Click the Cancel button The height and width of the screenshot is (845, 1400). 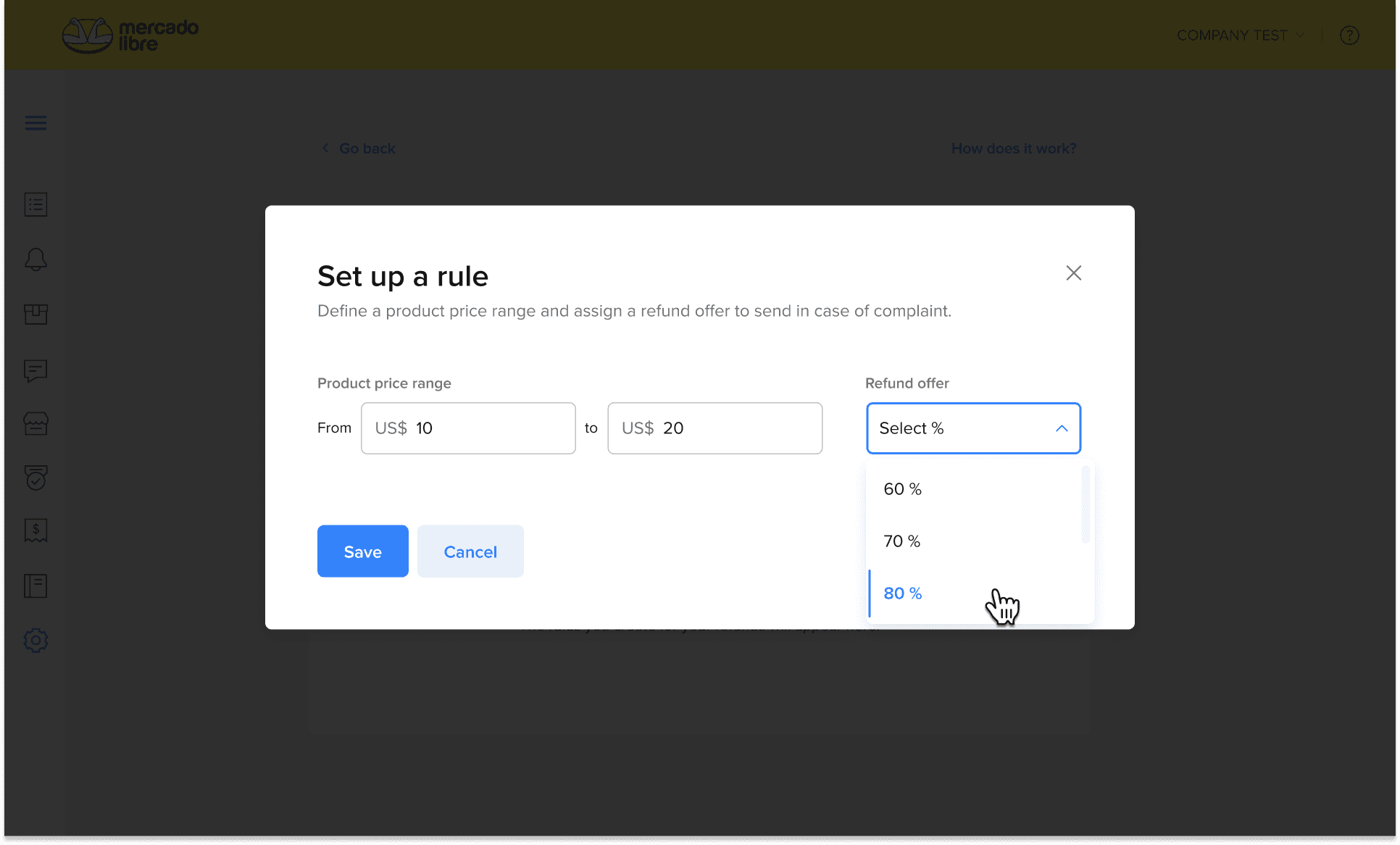(x=470, y=551)
